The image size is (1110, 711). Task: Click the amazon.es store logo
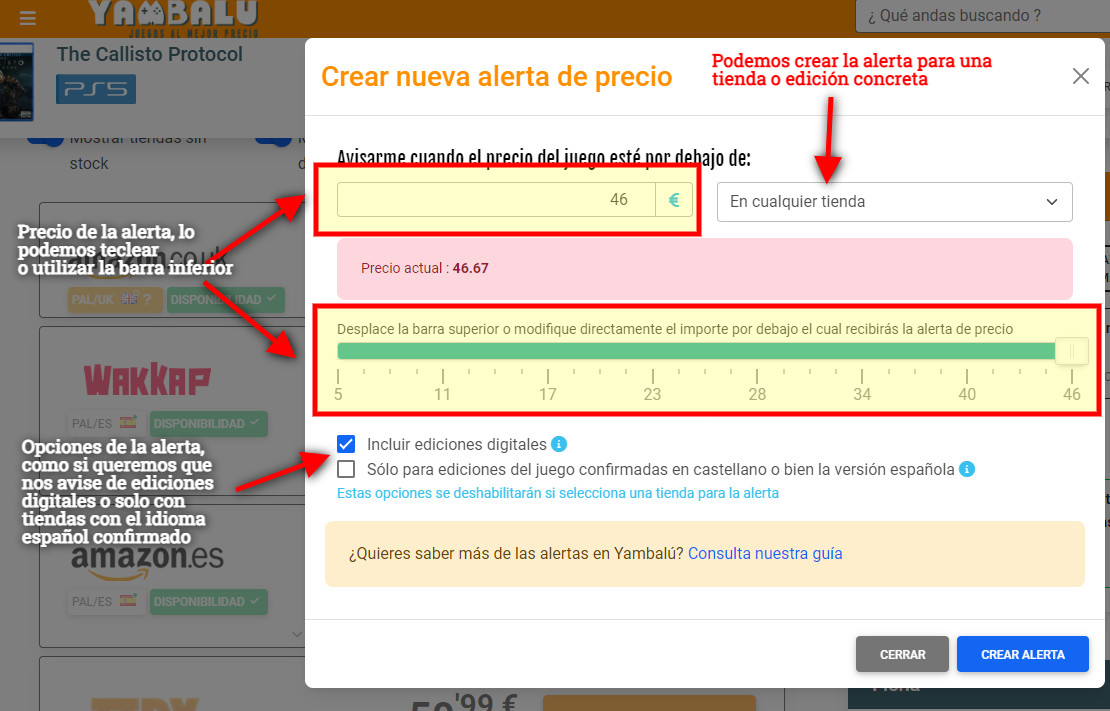(147, 558)
